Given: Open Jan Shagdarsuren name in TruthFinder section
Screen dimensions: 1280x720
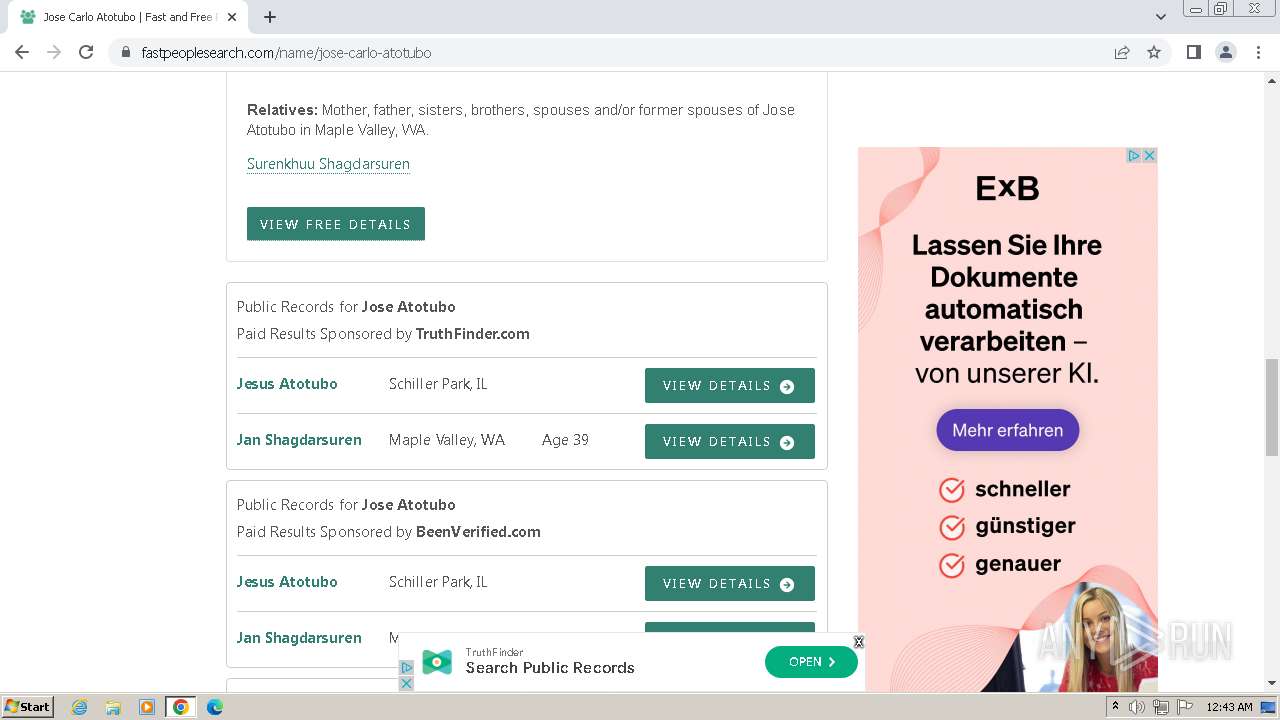Looking at the screenshot, I should [x=299, y=440].
